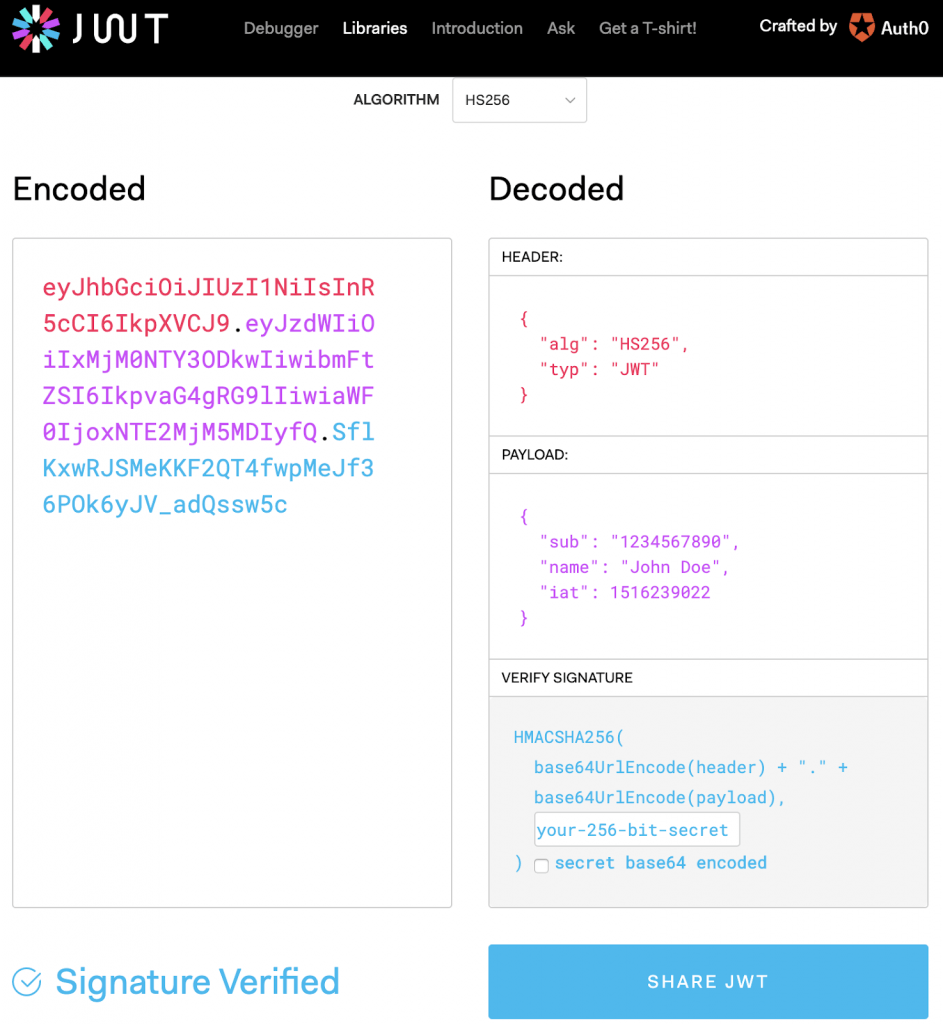Expand the algorithm list to change HS256
Screen dimensions: 943x1024
519,100
